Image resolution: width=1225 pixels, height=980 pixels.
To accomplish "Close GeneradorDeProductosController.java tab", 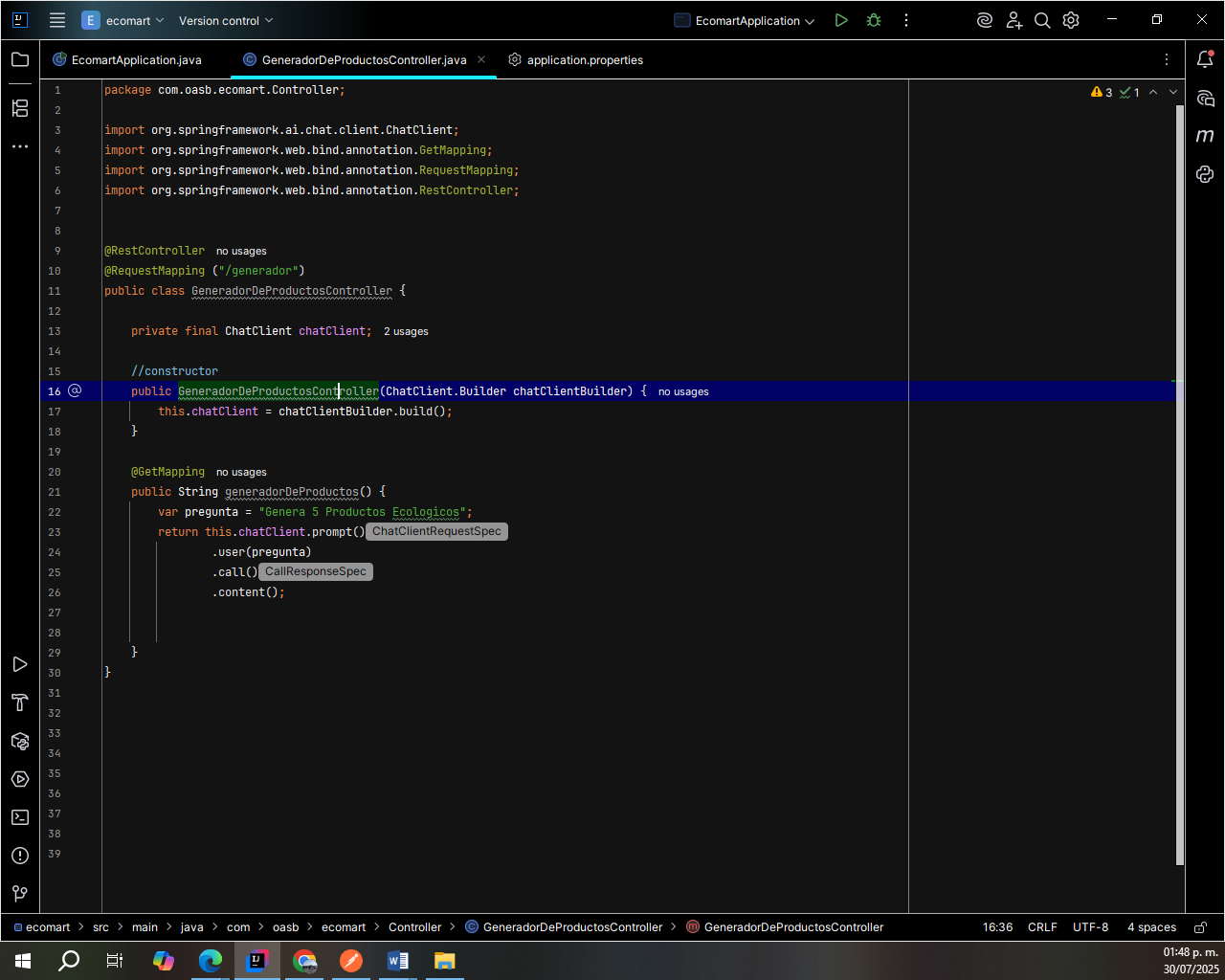I will (x=481, y=59).
